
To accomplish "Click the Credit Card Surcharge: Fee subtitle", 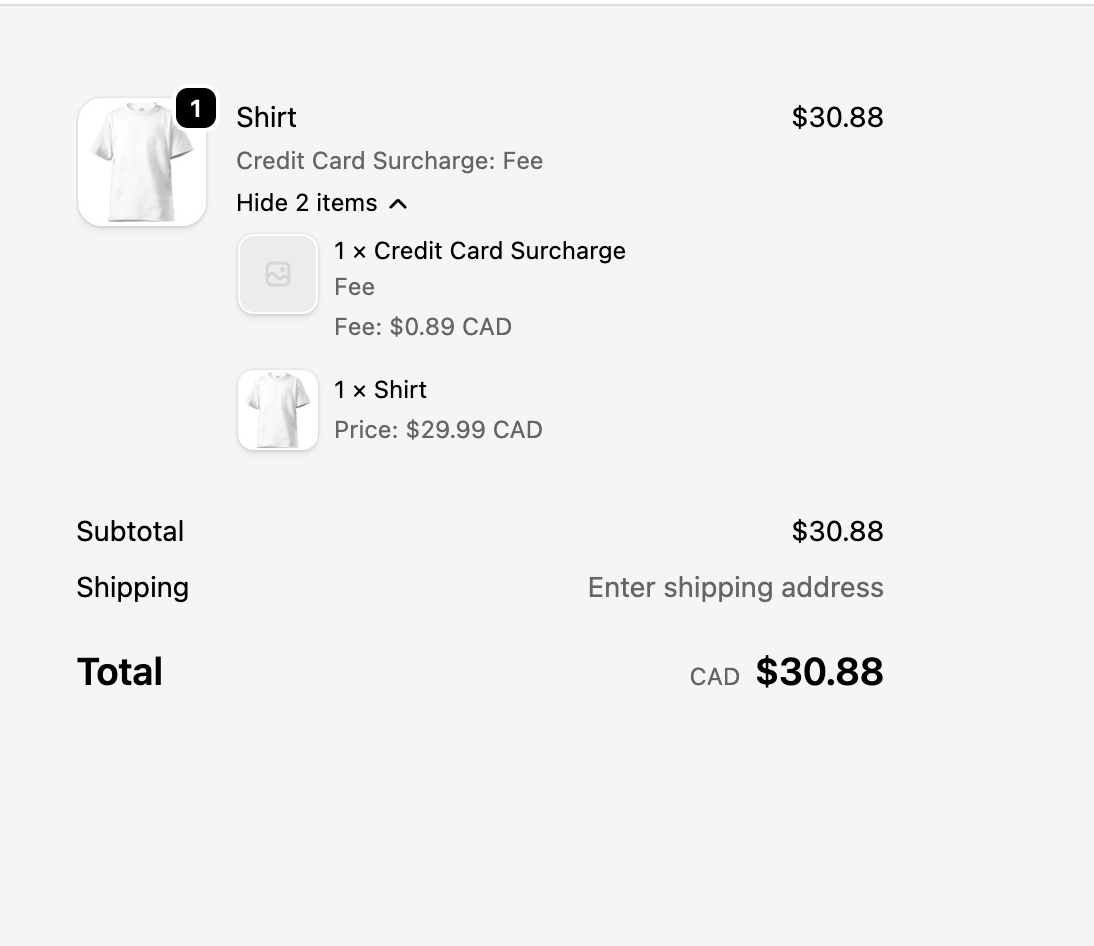I will (389, 161).
